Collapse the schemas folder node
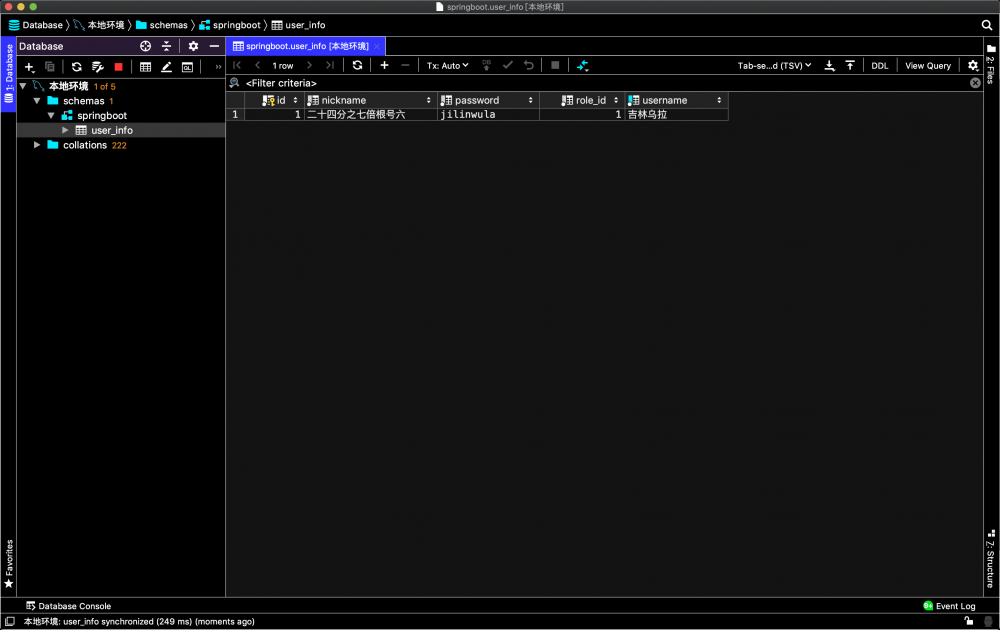Viewport: 1000px width, 630px height. pyautogui.click(x=37, y=101)
